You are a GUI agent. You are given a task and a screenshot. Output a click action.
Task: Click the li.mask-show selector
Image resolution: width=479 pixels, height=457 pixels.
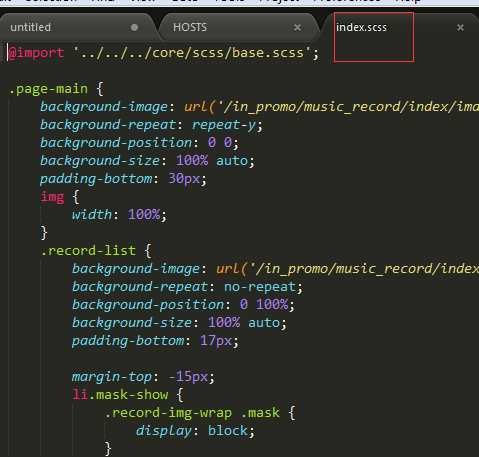pyautogui.click(x=120, y=395)
